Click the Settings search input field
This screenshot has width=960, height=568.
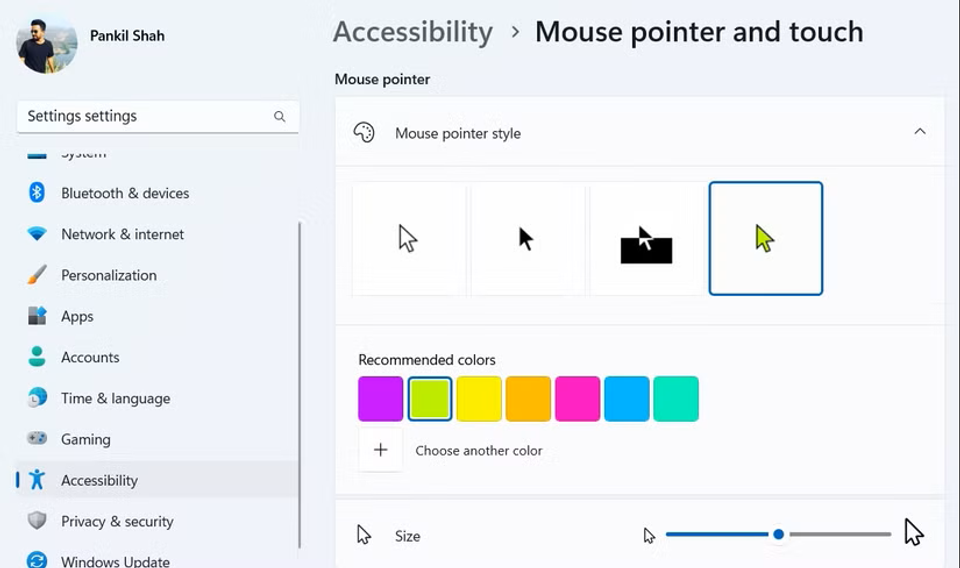tap(145, 117)
